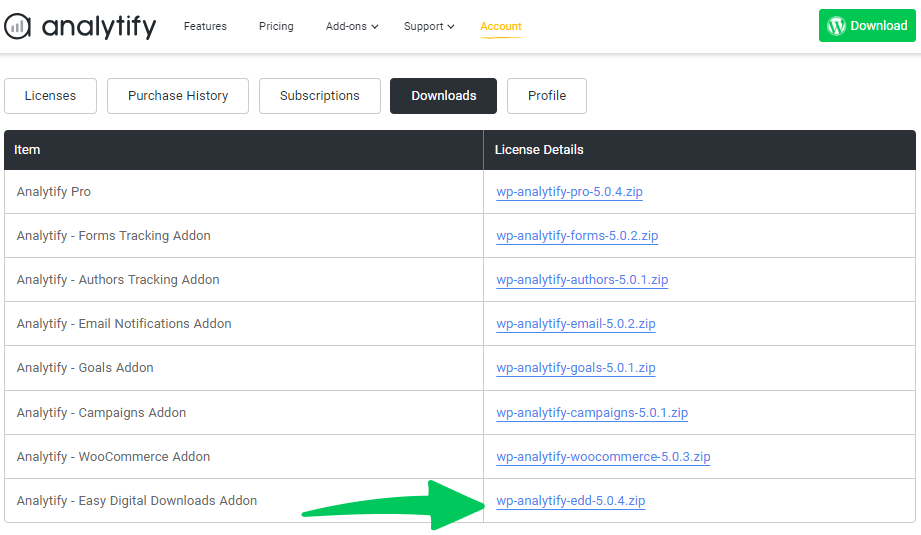Download wp-analytify-authors-5.0.1.zip
This screenshot has height=535, width=921.
click(582, 280)
